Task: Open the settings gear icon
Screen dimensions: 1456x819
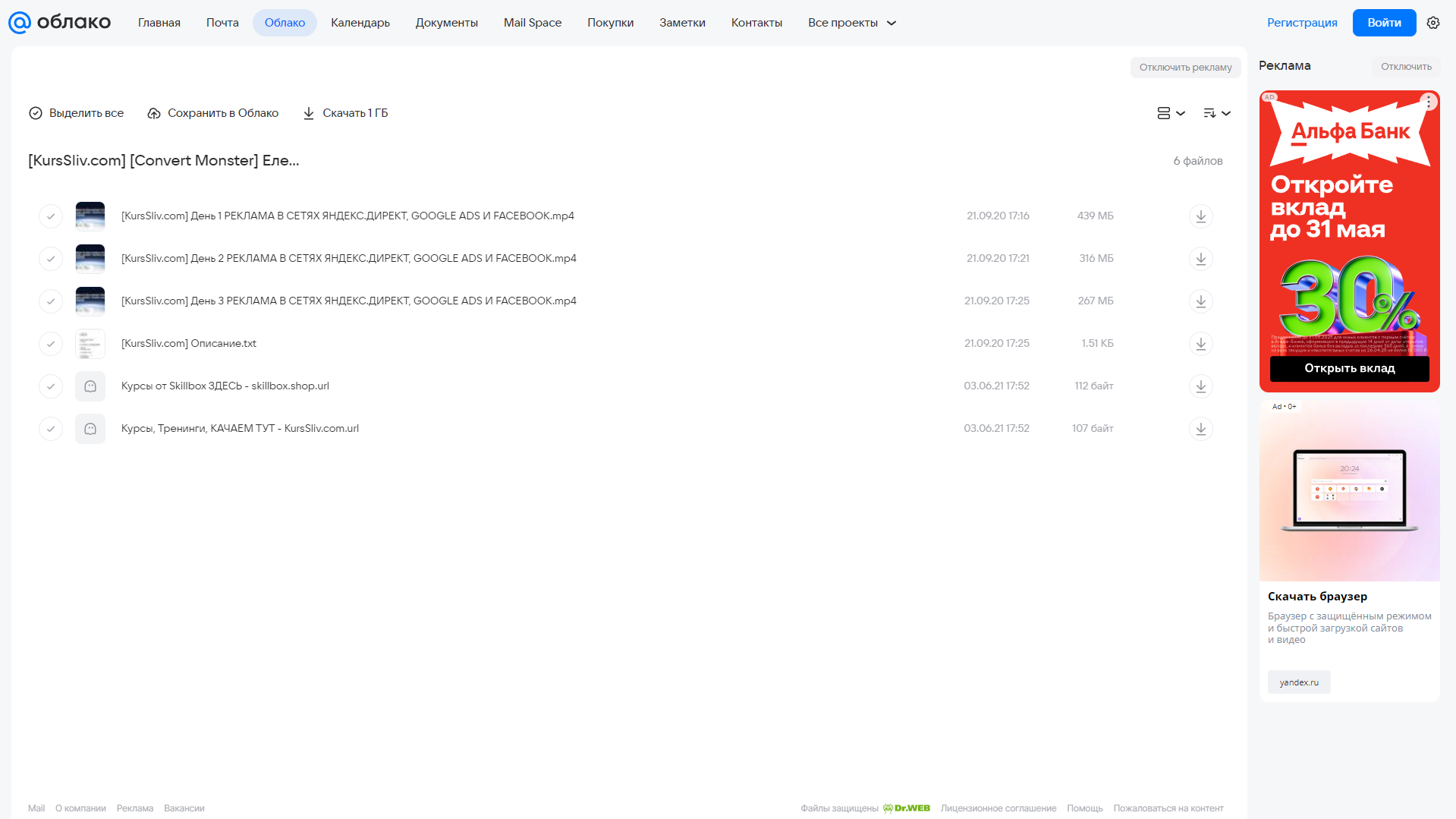Action: pyautogui.click(x=1433, y=23)
